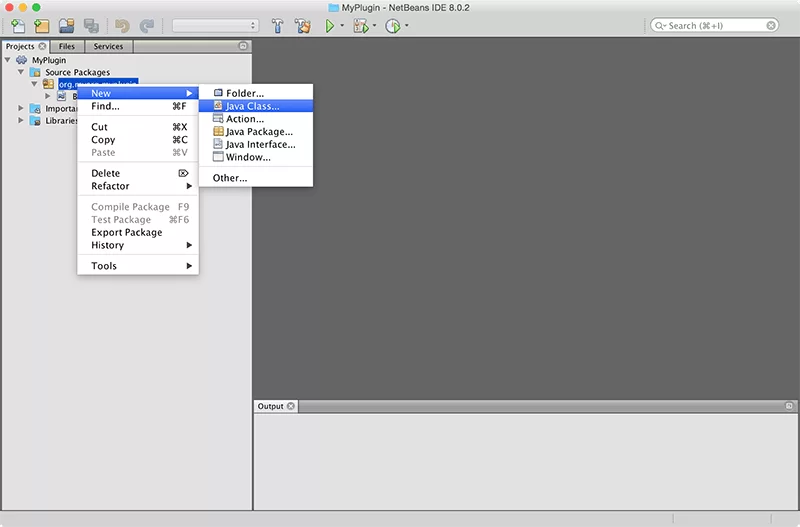This screenshot has height=527, width=800.
Task: Close the Output tab
Action: tap(291, 406)
